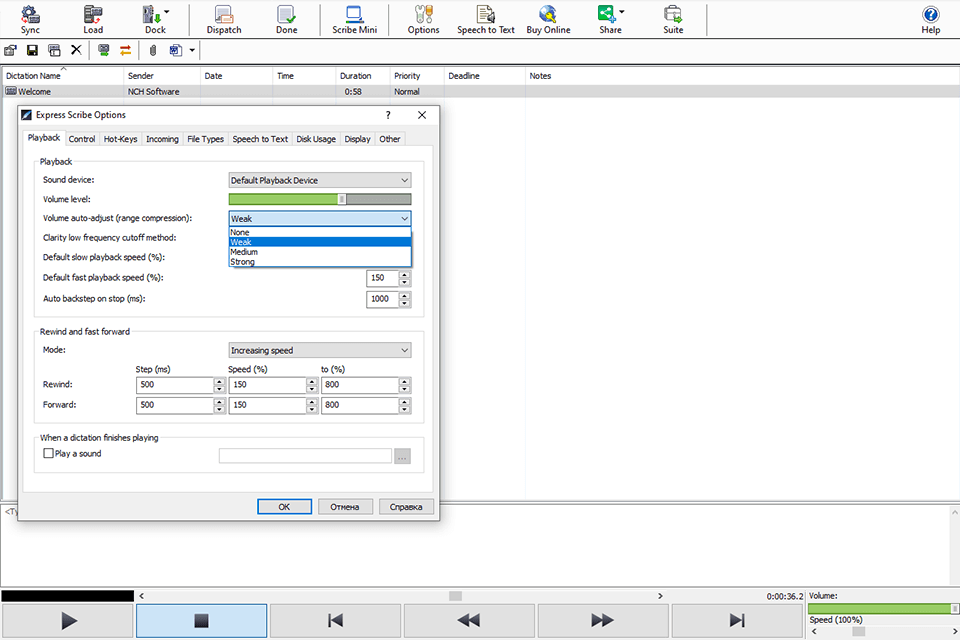Enable the Play a sound checkbox

point(48,453)
